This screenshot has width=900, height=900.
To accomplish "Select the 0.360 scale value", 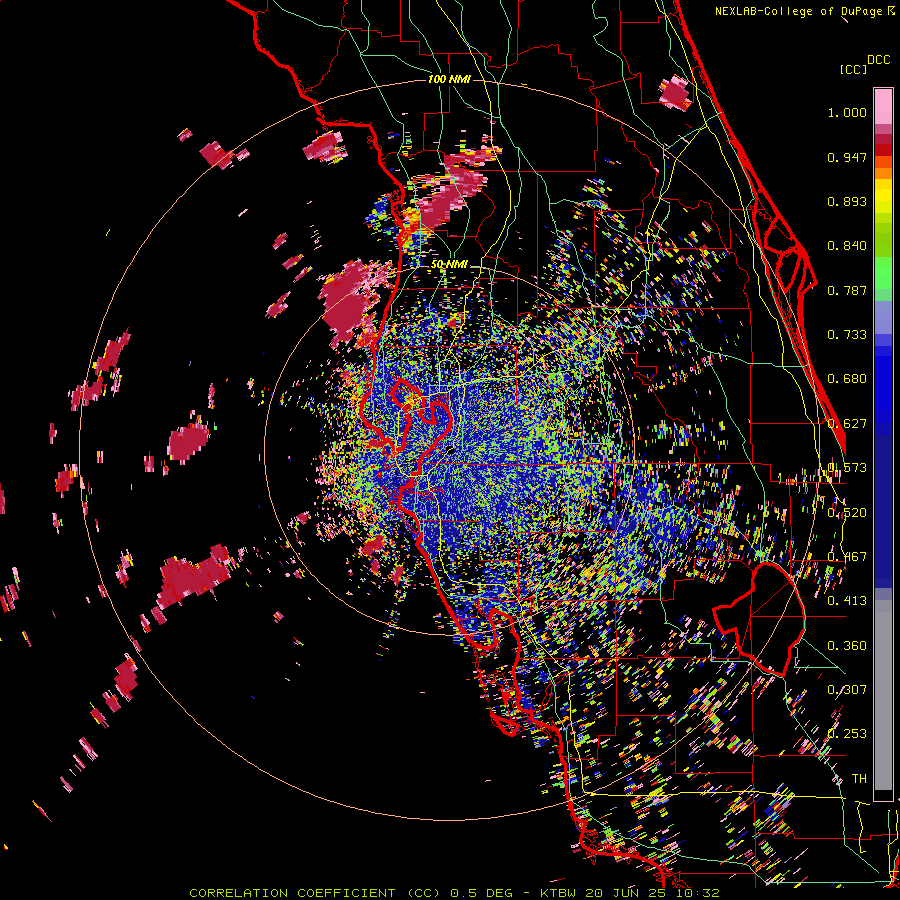I will 847,646.
